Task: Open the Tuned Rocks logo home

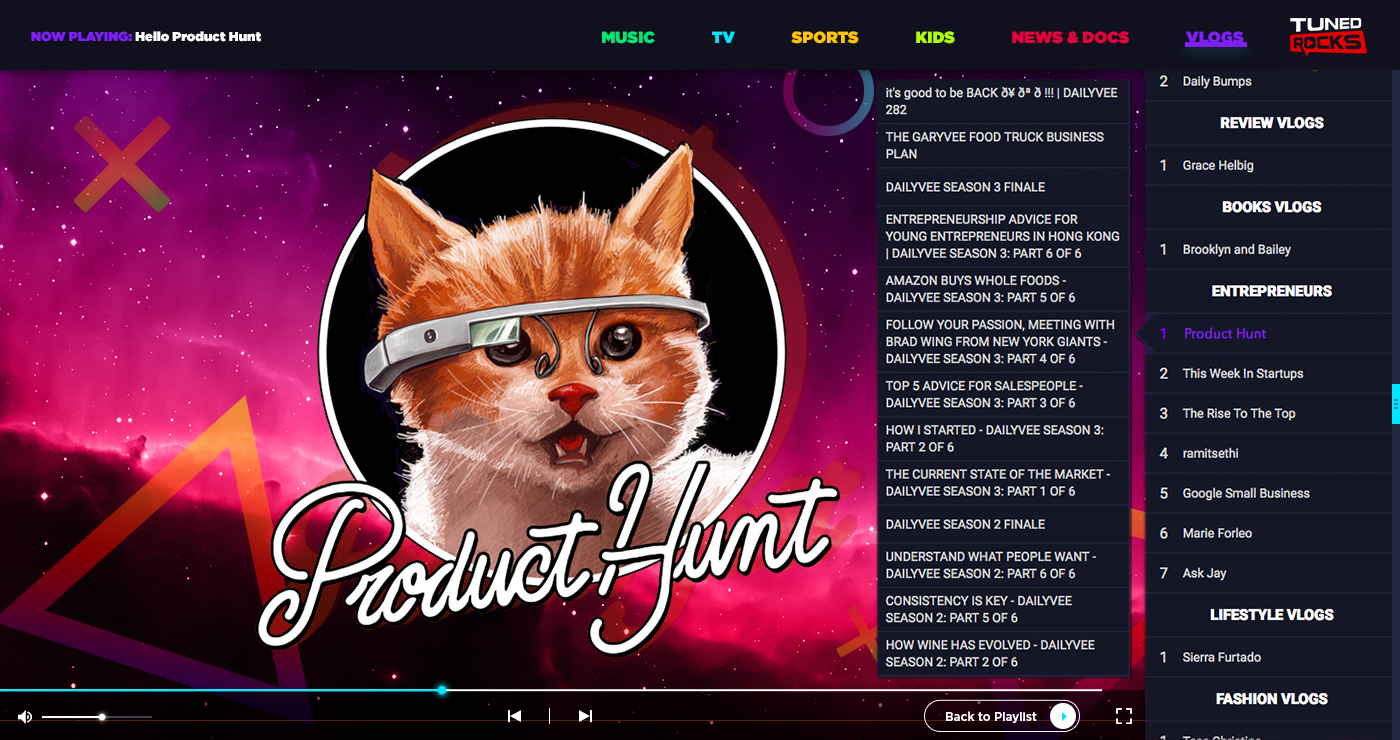Action: coord(1327,36)
